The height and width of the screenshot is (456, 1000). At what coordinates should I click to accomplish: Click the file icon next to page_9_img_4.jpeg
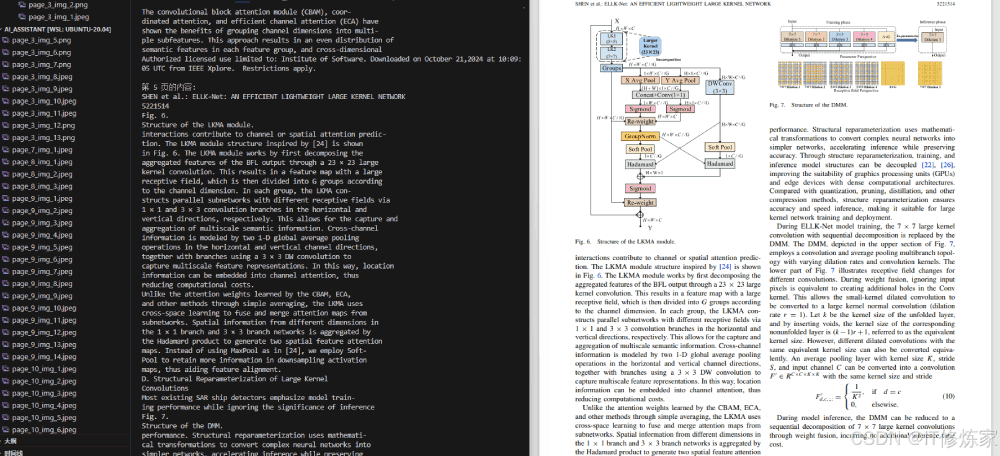(x=6, y=235)
